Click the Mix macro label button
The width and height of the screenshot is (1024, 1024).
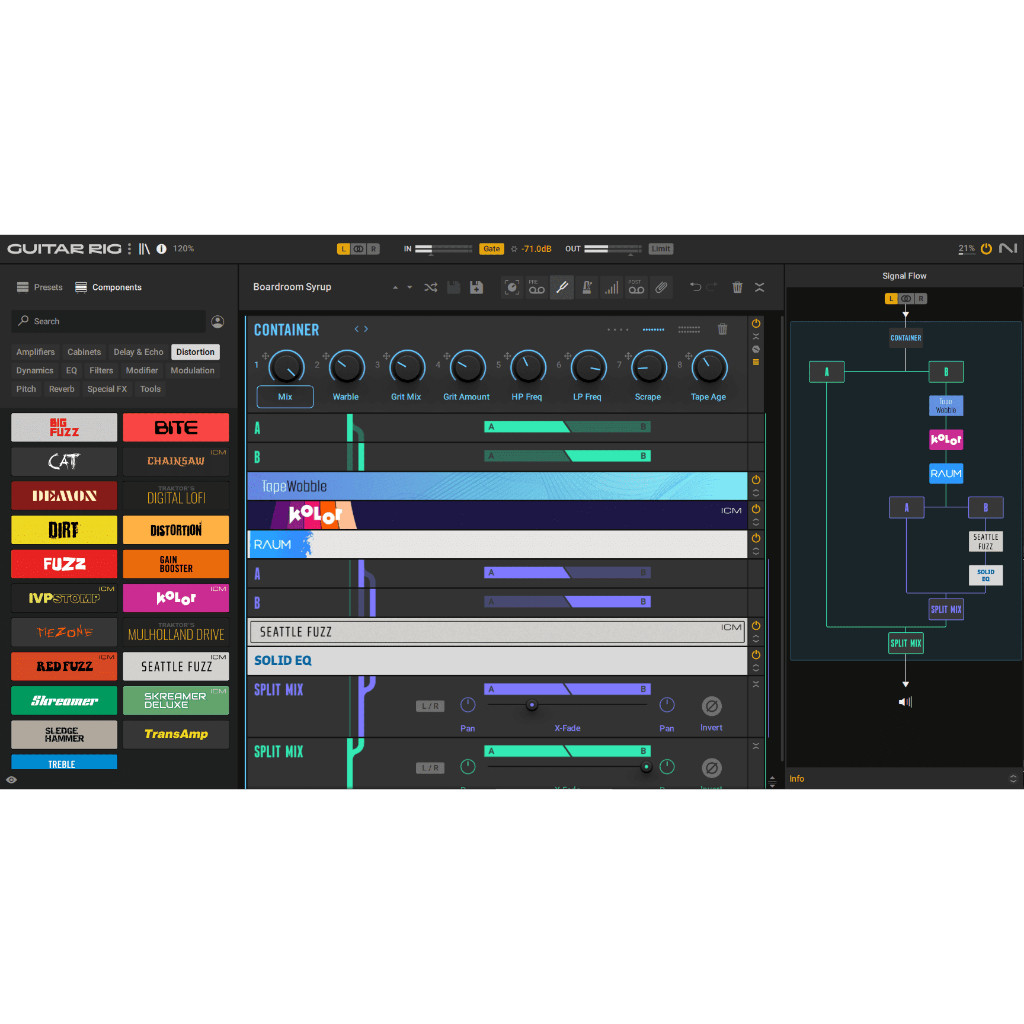285,396
